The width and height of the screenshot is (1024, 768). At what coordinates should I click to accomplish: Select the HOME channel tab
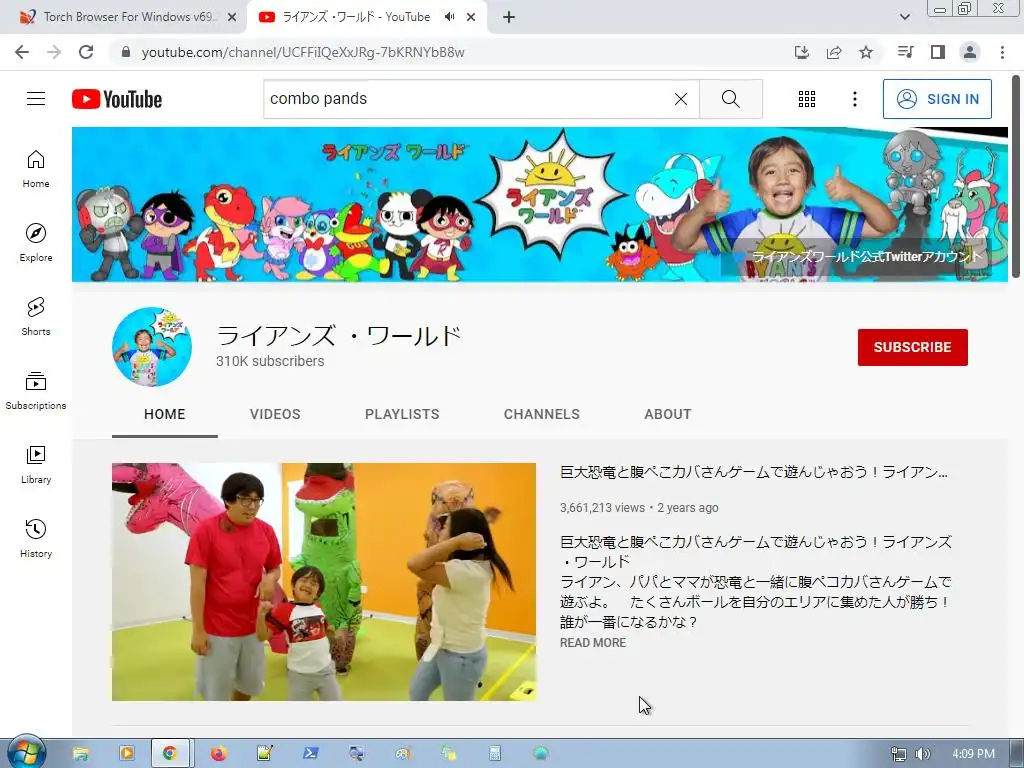pyautogui.click(x=165, y=414)
